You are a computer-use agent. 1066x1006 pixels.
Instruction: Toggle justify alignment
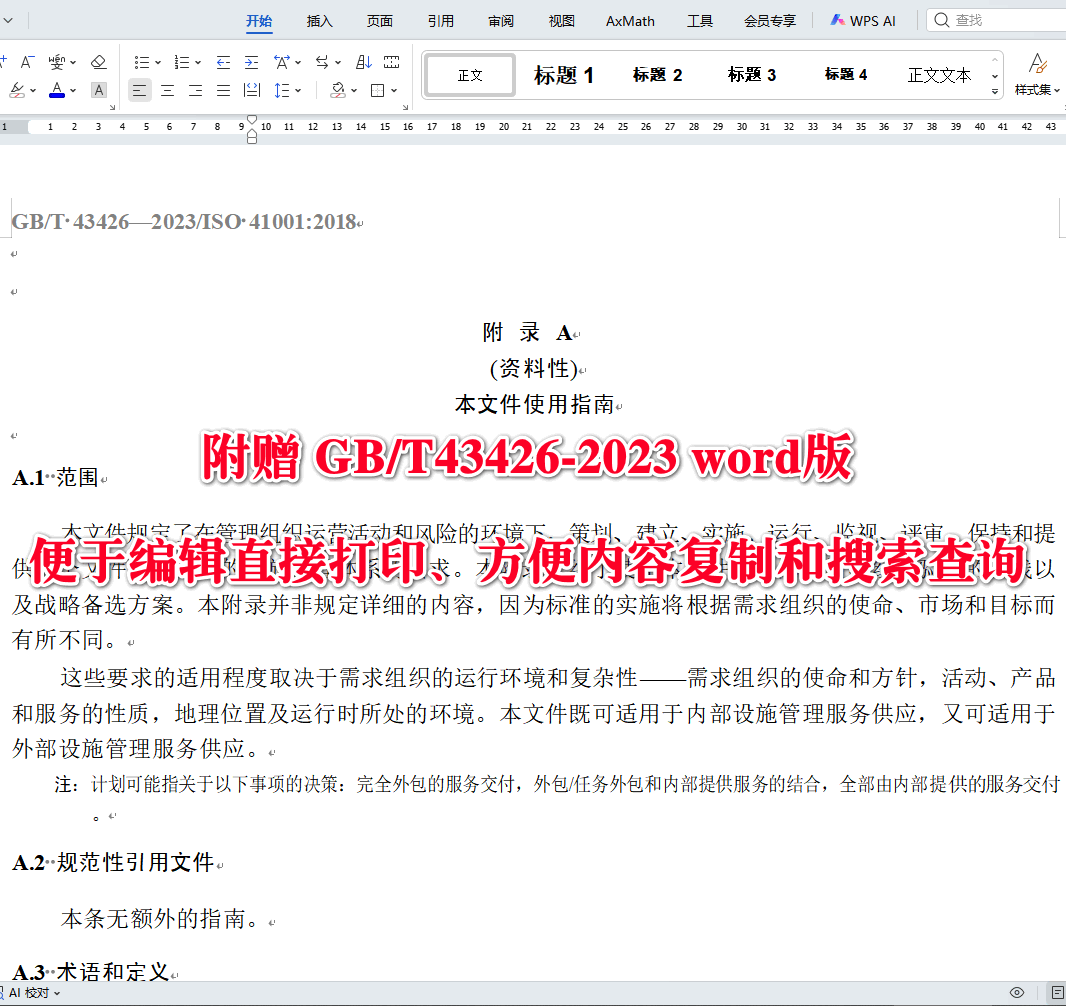[221, 90]
